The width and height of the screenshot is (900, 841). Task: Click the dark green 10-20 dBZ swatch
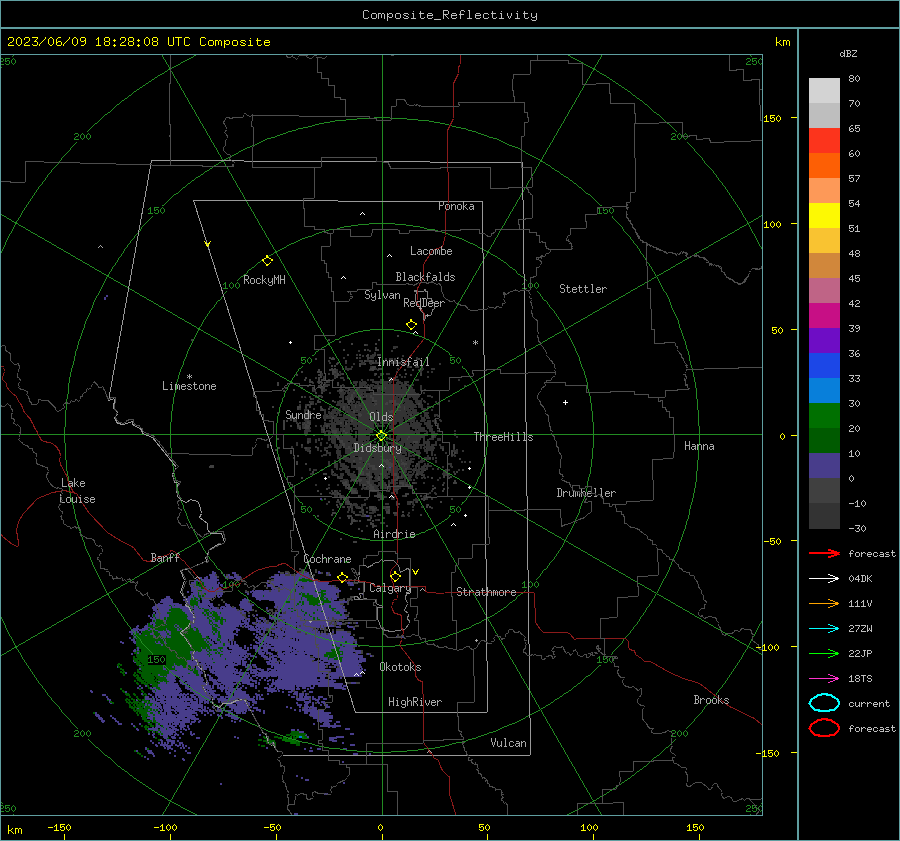pos(824,441)
